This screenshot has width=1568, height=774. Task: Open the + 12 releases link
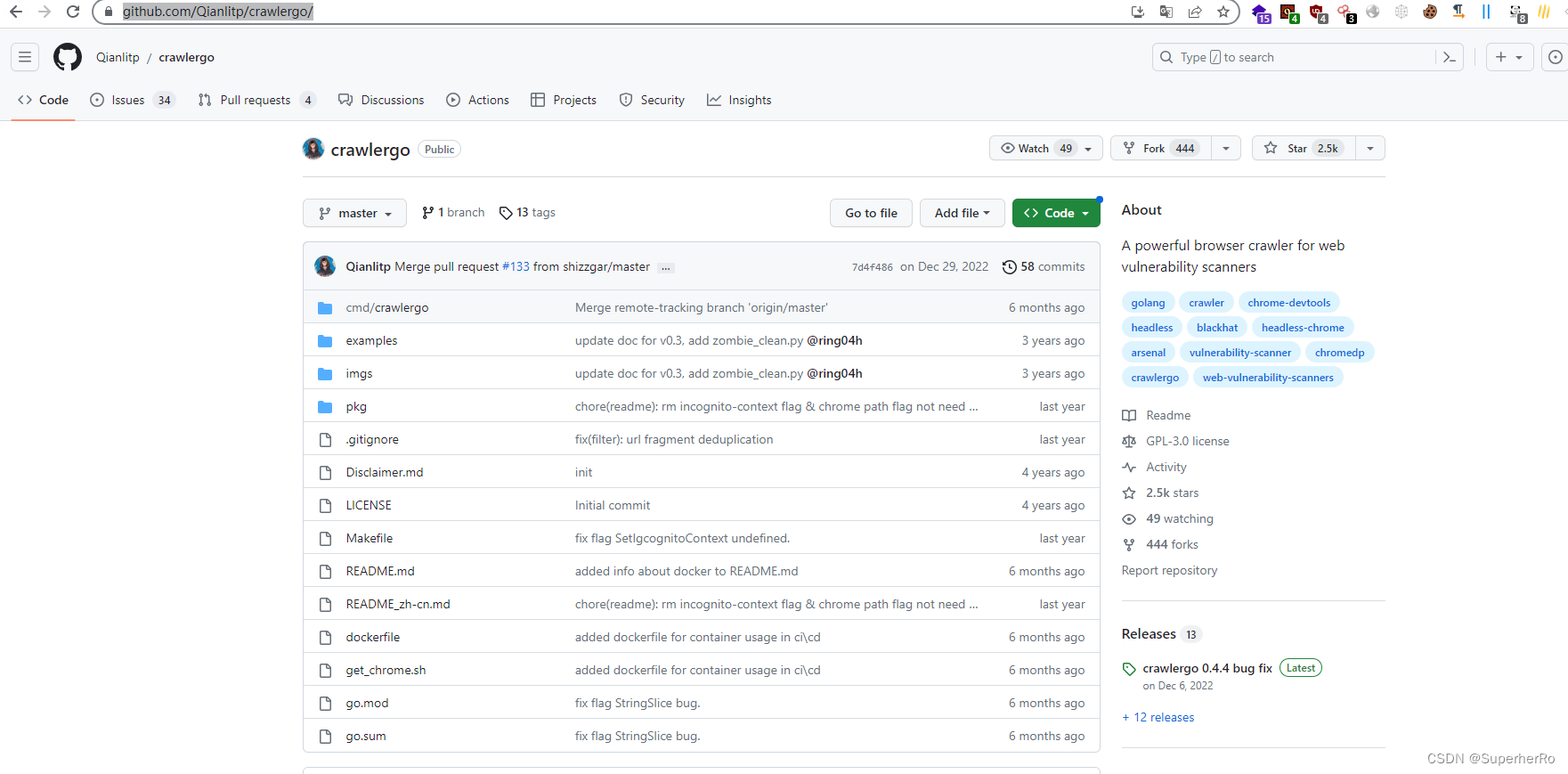1158,717
